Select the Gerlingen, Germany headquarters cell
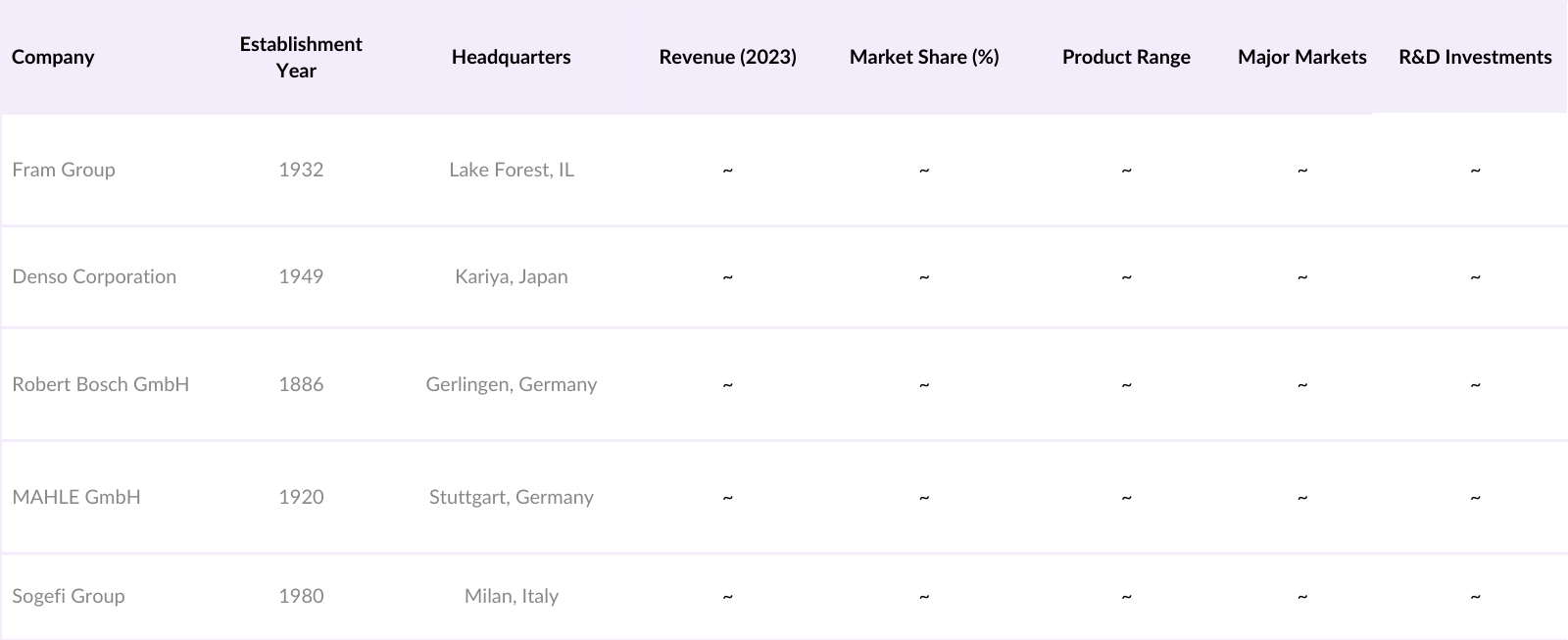This screenshot has width=1568, height=640. click(512, 384)
